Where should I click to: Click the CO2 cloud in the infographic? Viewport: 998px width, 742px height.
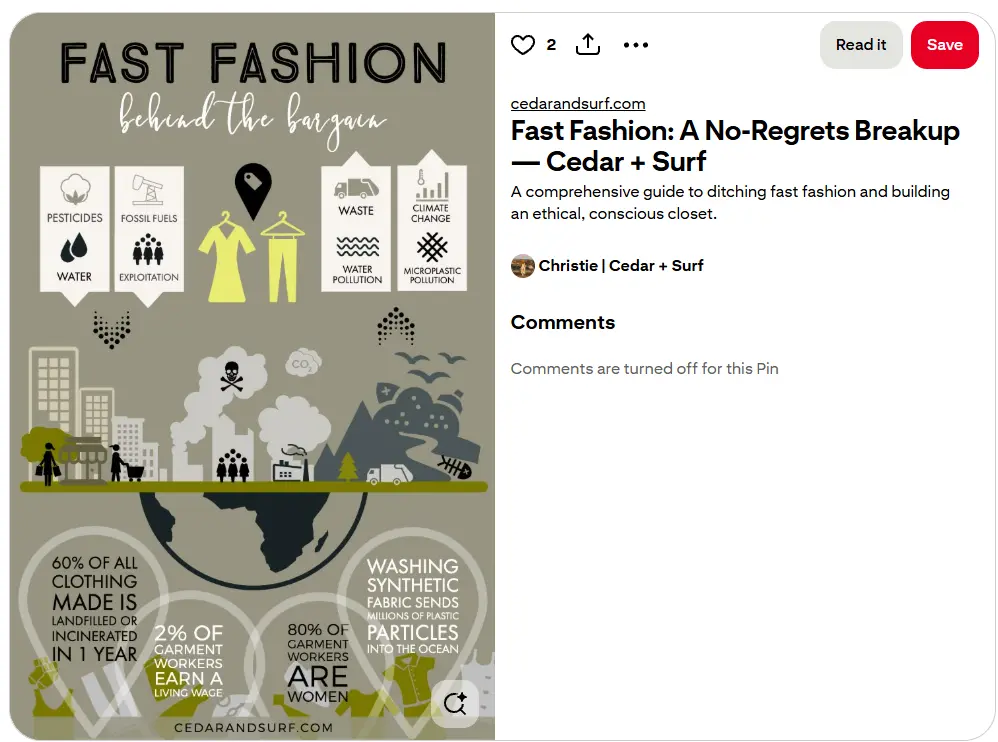click(x=303, y=363)
